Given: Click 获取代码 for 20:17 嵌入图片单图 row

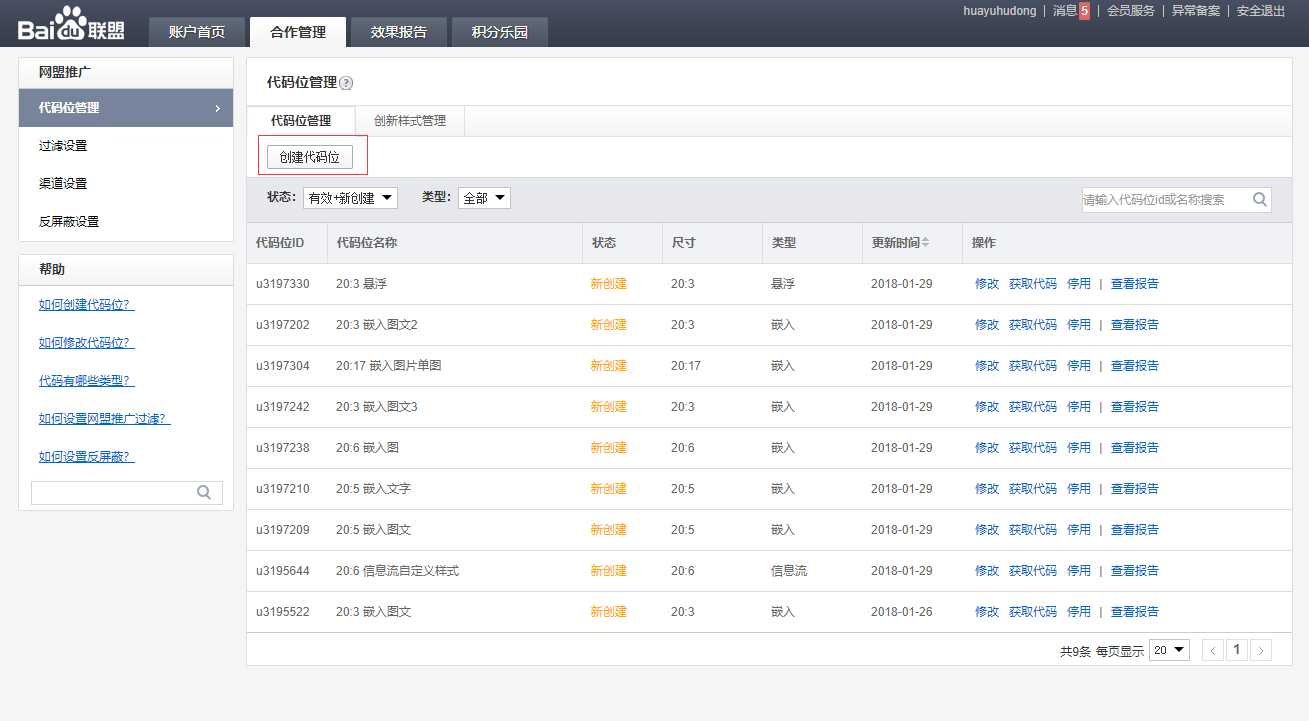Looking at the screenshot, I should 1033,366.
